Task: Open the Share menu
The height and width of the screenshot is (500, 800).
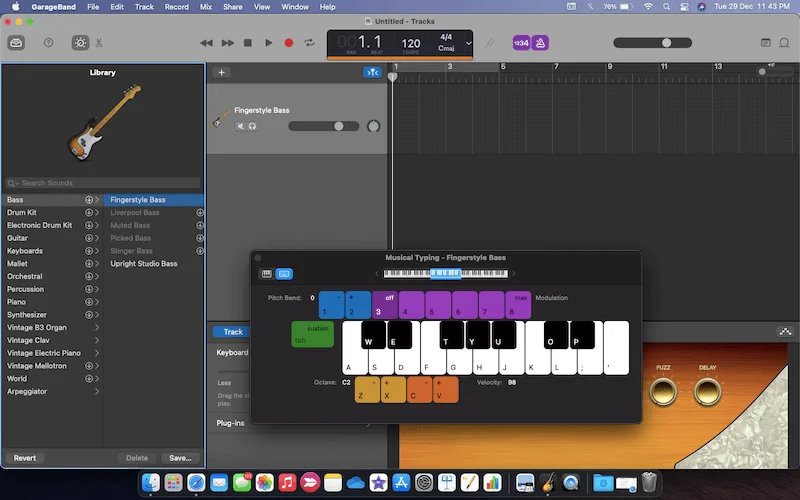Action: 233,7
